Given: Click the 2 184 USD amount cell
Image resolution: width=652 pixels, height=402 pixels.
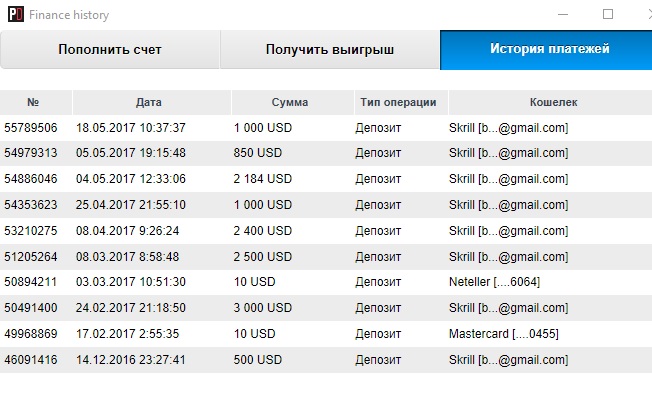Looking at the screenshot, I should [x=263, y=179].
